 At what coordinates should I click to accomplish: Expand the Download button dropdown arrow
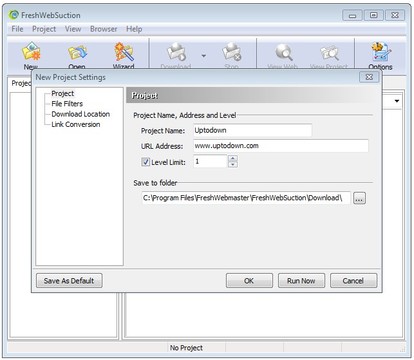[x=204, y=56]
